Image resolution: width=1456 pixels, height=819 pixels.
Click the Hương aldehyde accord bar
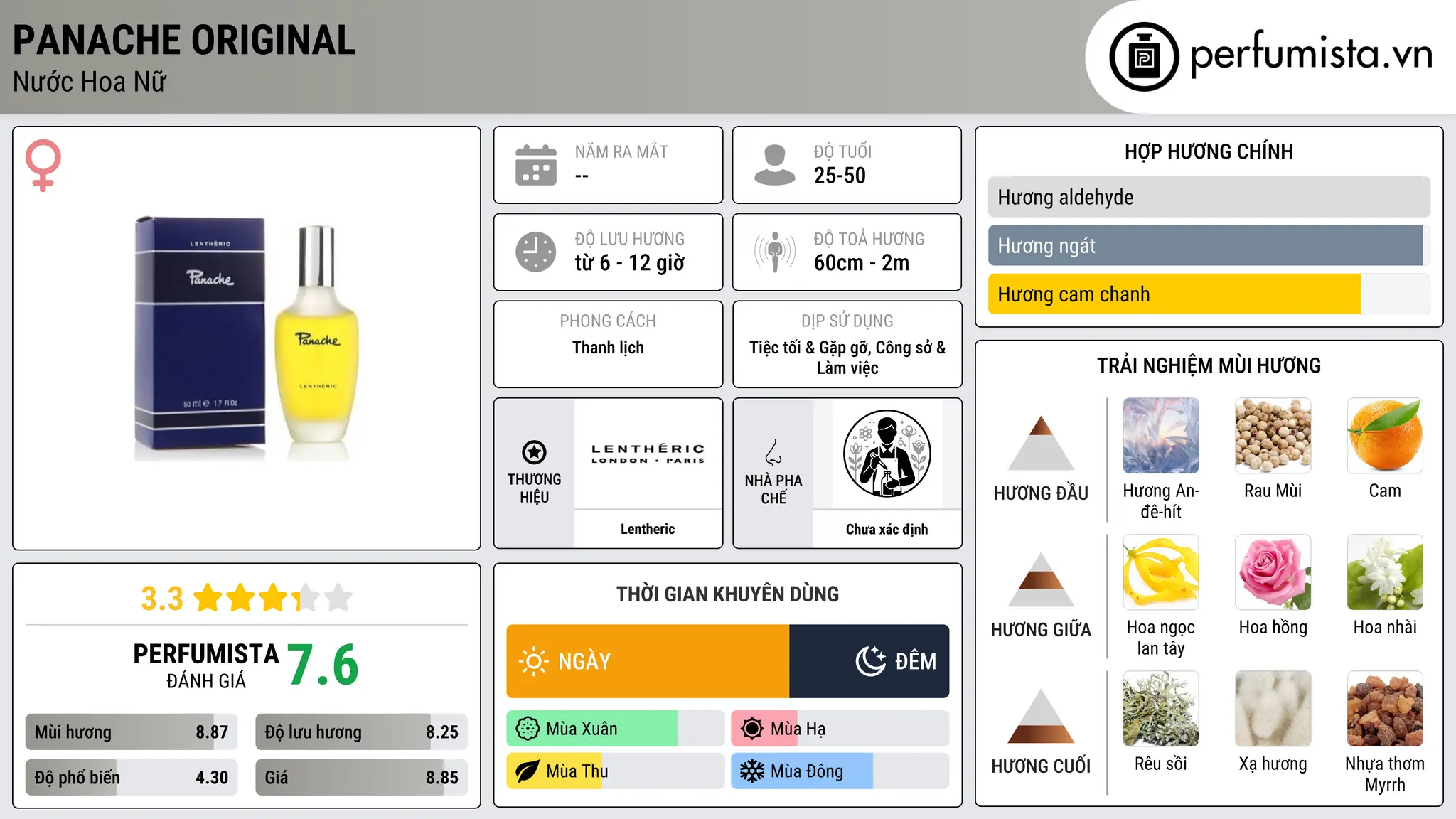(1209, 197)
